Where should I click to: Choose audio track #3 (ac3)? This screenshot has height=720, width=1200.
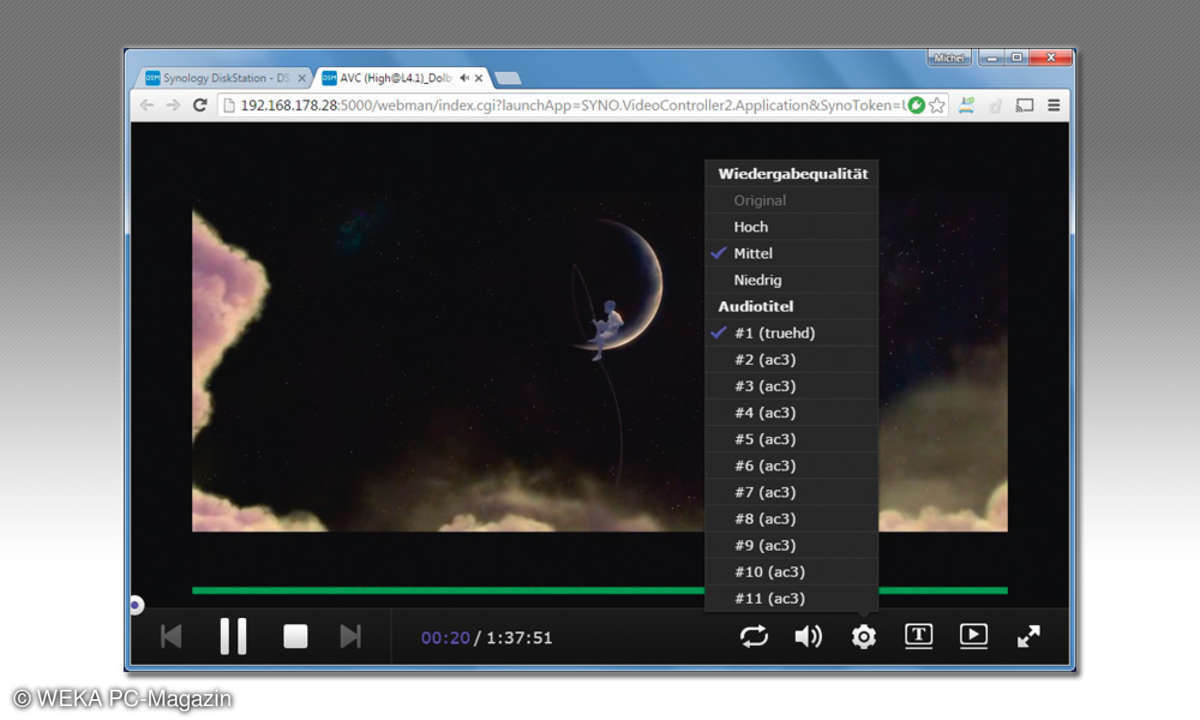coord(792,386)
